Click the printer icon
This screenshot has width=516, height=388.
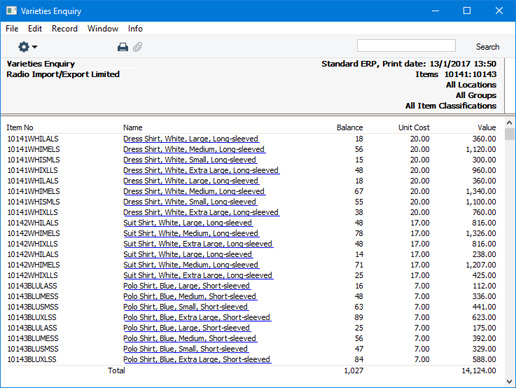click(123, 47)
